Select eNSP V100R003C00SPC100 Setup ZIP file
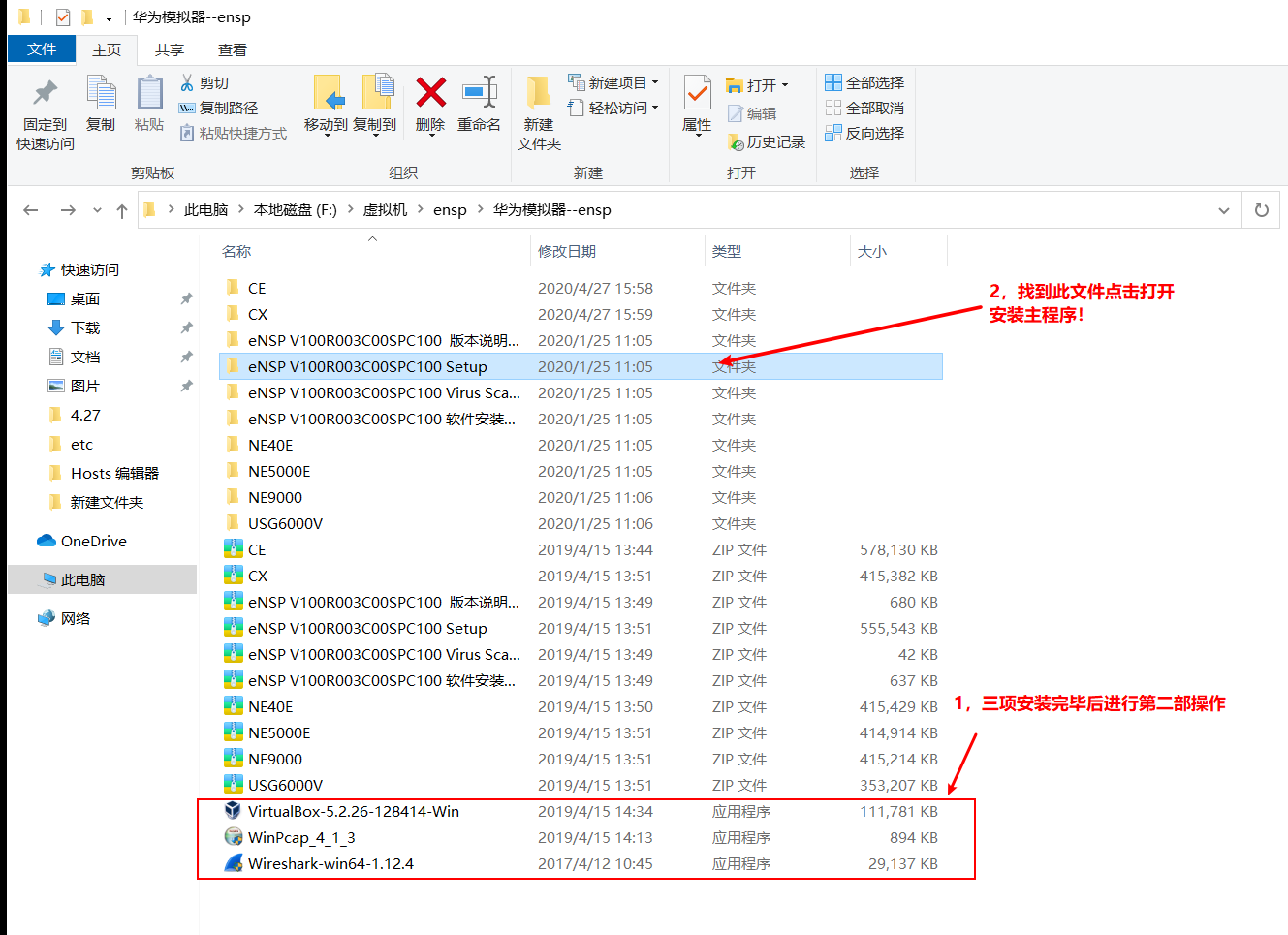Screen dimensions: 1288x935 (x=581, y=628)
